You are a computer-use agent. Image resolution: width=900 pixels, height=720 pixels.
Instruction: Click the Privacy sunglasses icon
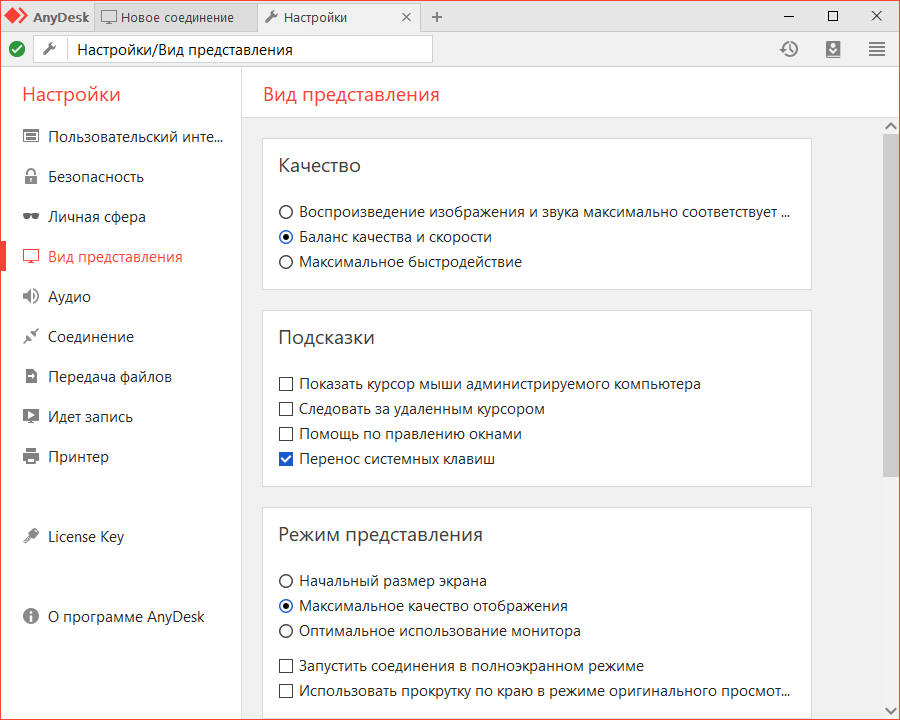point(31,217)
